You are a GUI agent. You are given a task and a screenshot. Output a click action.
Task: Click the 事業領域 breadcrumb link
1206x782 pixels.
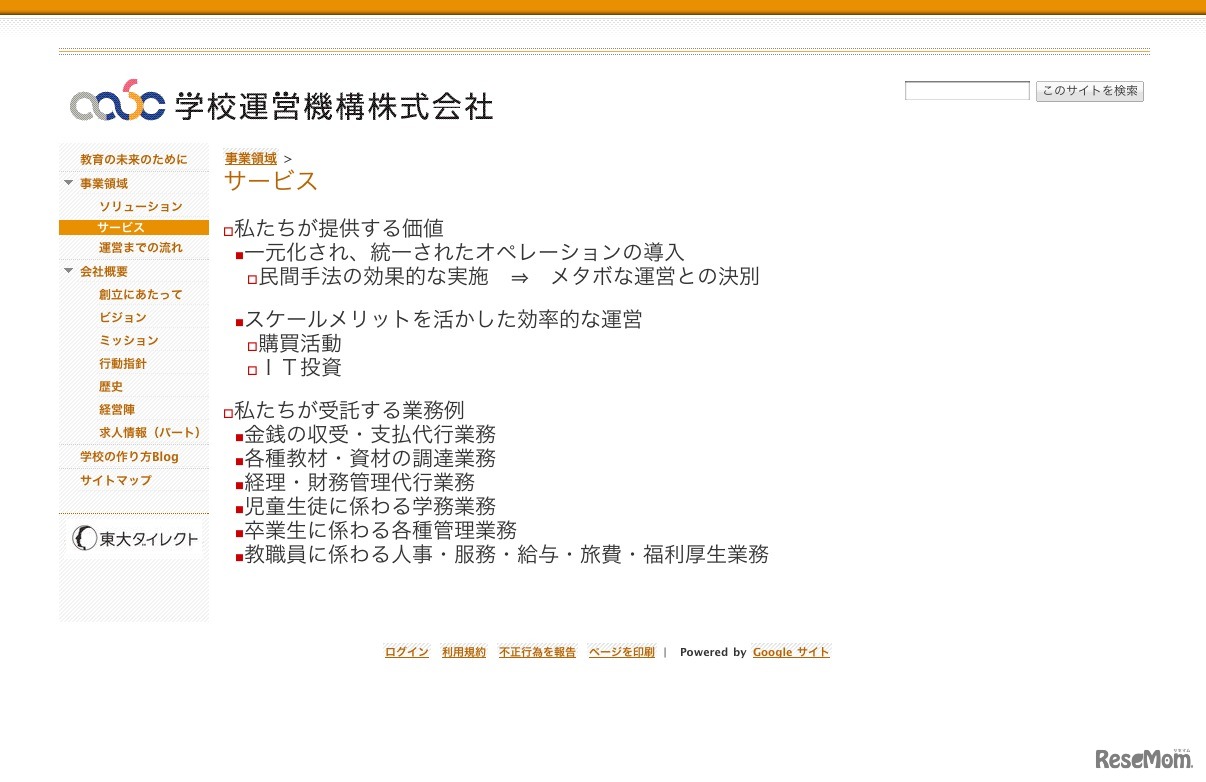coord(248,158)
